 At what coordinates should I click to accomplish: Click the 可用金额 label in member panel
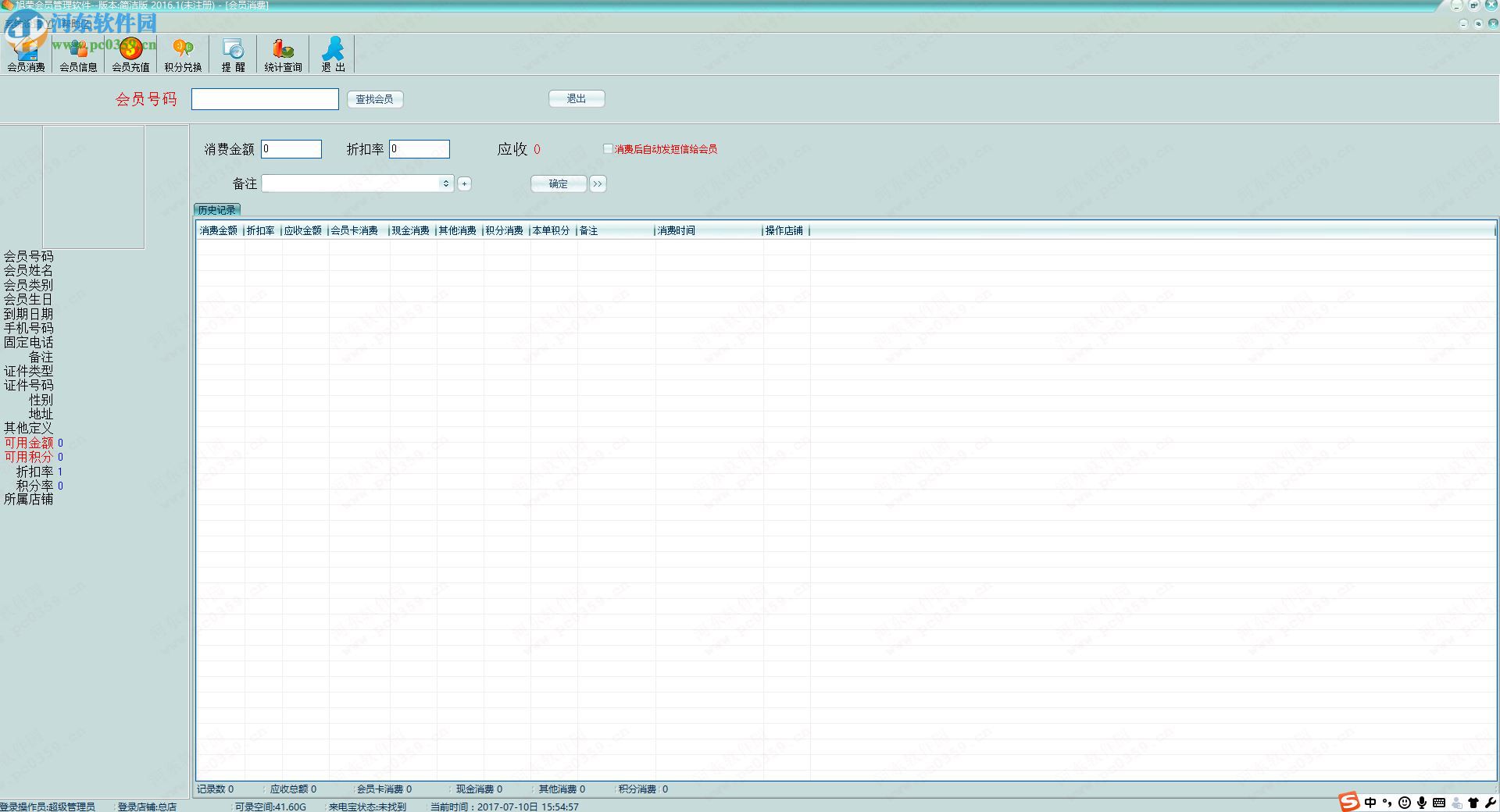point(29,443)
